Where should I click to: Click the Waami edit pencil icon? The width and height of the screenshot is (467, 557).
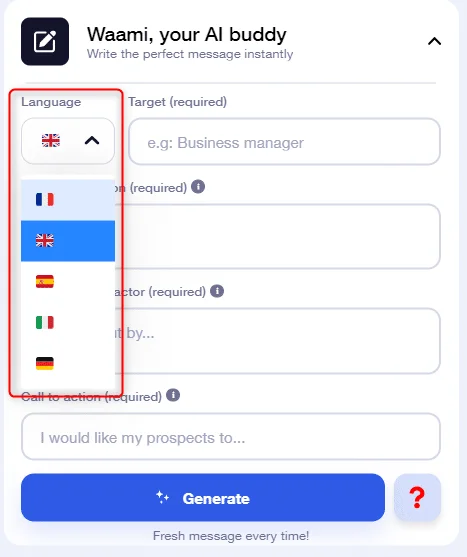tap(45, 41)
